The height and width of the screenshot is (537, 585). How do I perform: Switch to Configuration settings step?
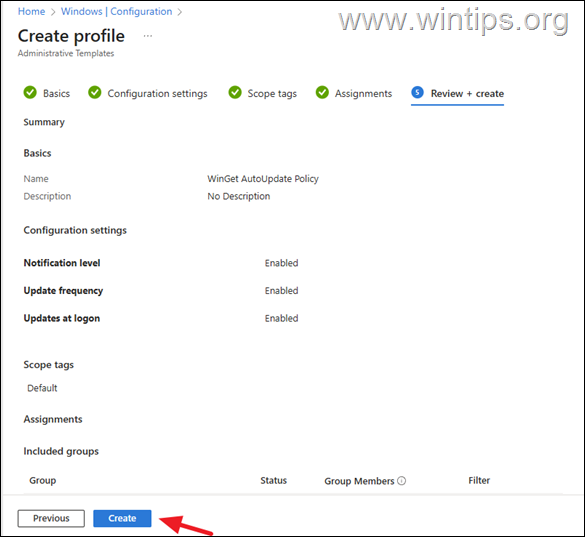157,93
